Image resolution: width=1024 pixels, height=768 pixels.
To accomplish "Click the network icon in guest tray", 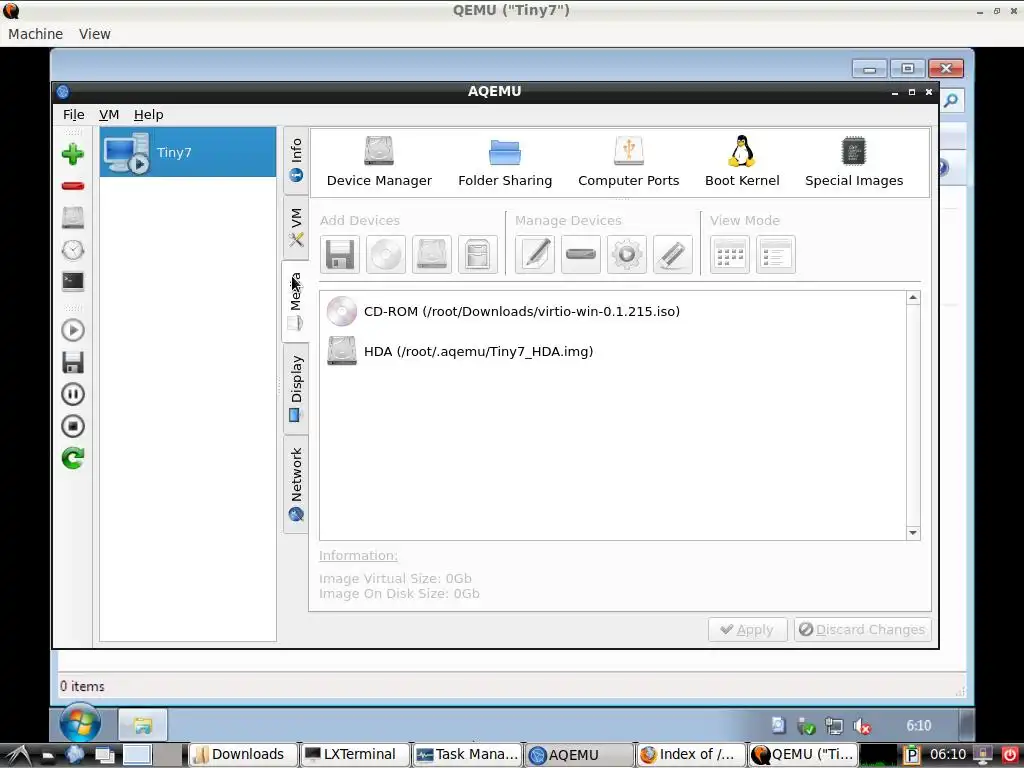I will click(834, 726).
